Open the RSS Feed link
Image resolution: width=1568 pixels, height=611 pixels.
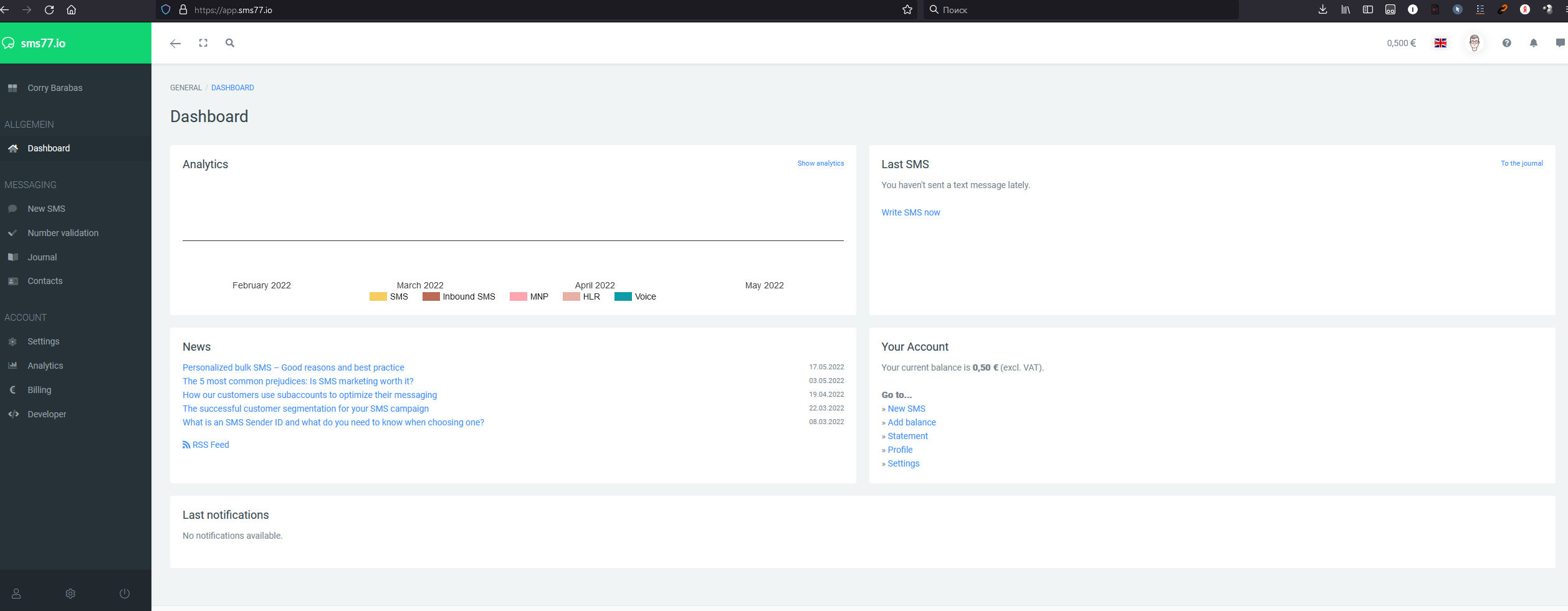pos(206,445)
